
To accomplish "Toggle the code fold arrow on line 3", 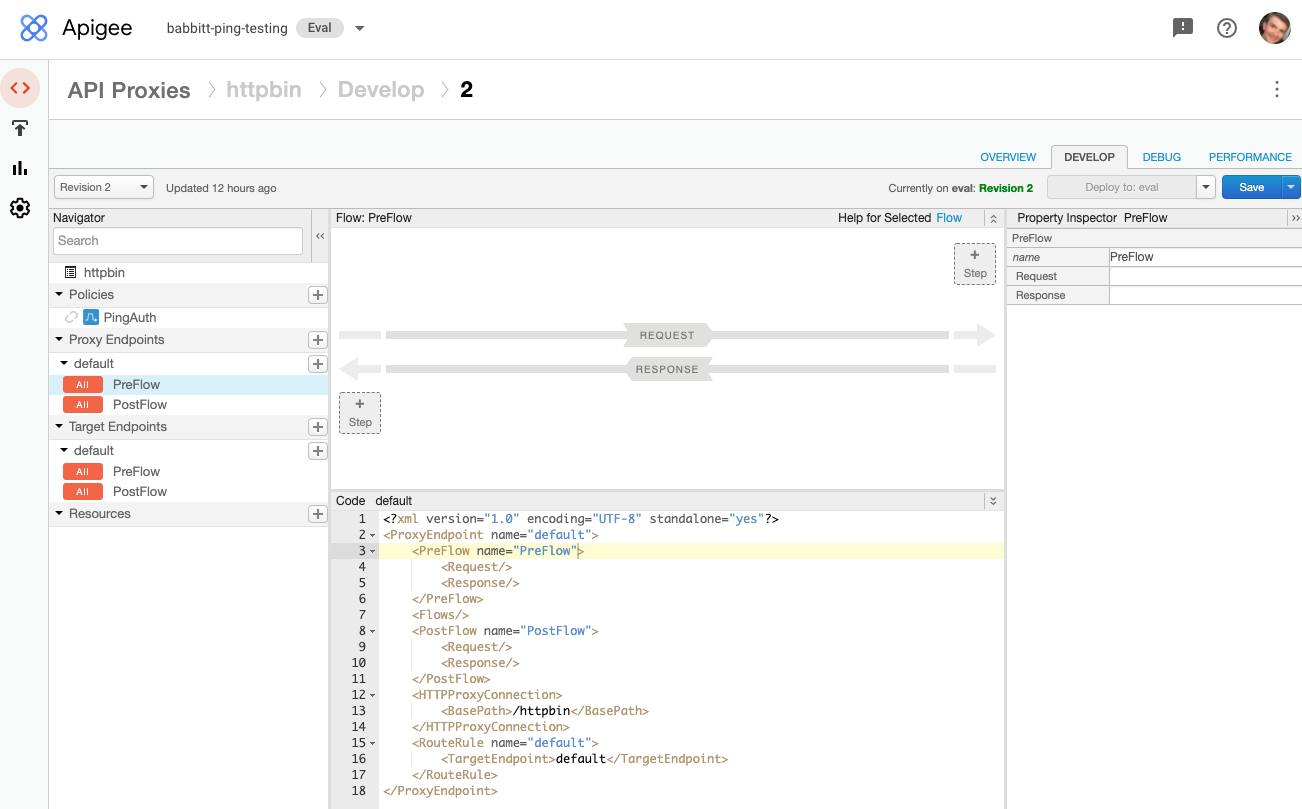I will (371, 551).
